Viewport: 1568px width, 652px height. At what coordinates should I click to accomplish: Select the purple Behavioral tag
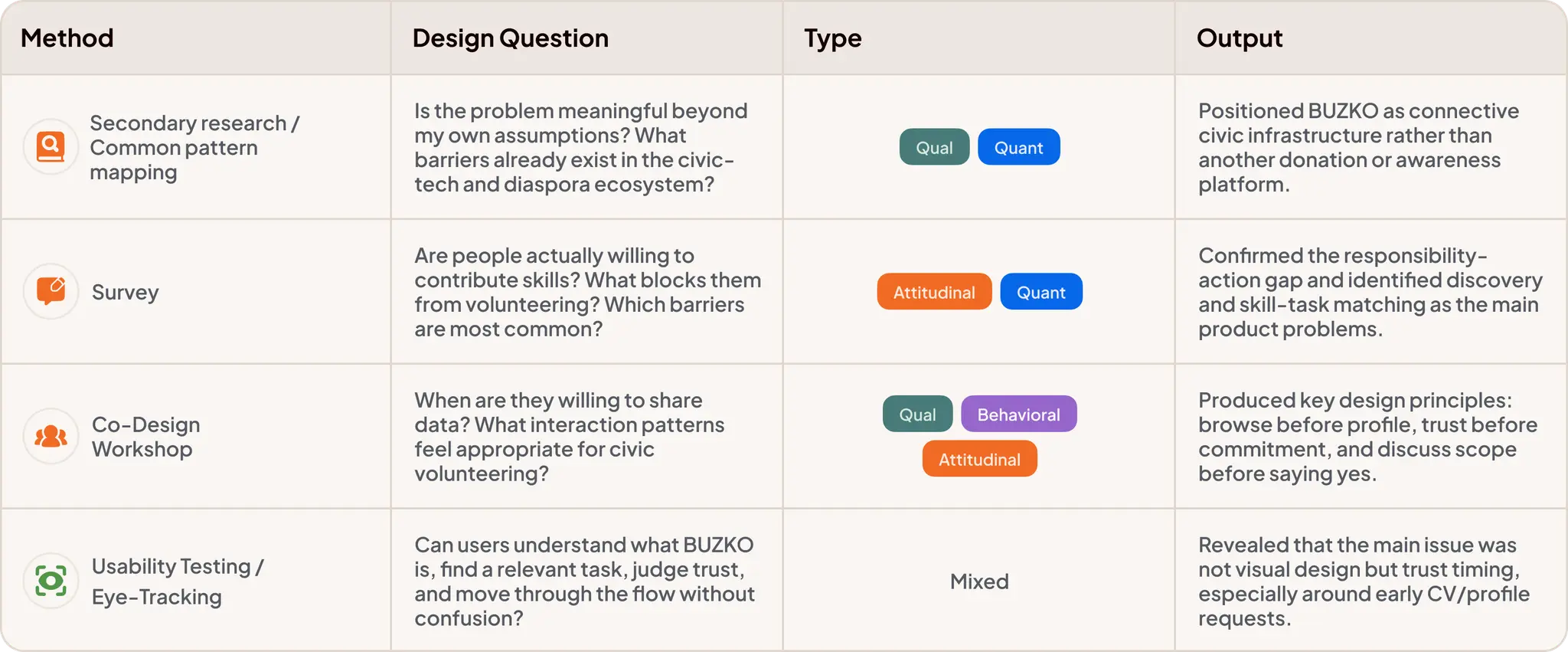pyautogui.click(x=1018, y=414)
